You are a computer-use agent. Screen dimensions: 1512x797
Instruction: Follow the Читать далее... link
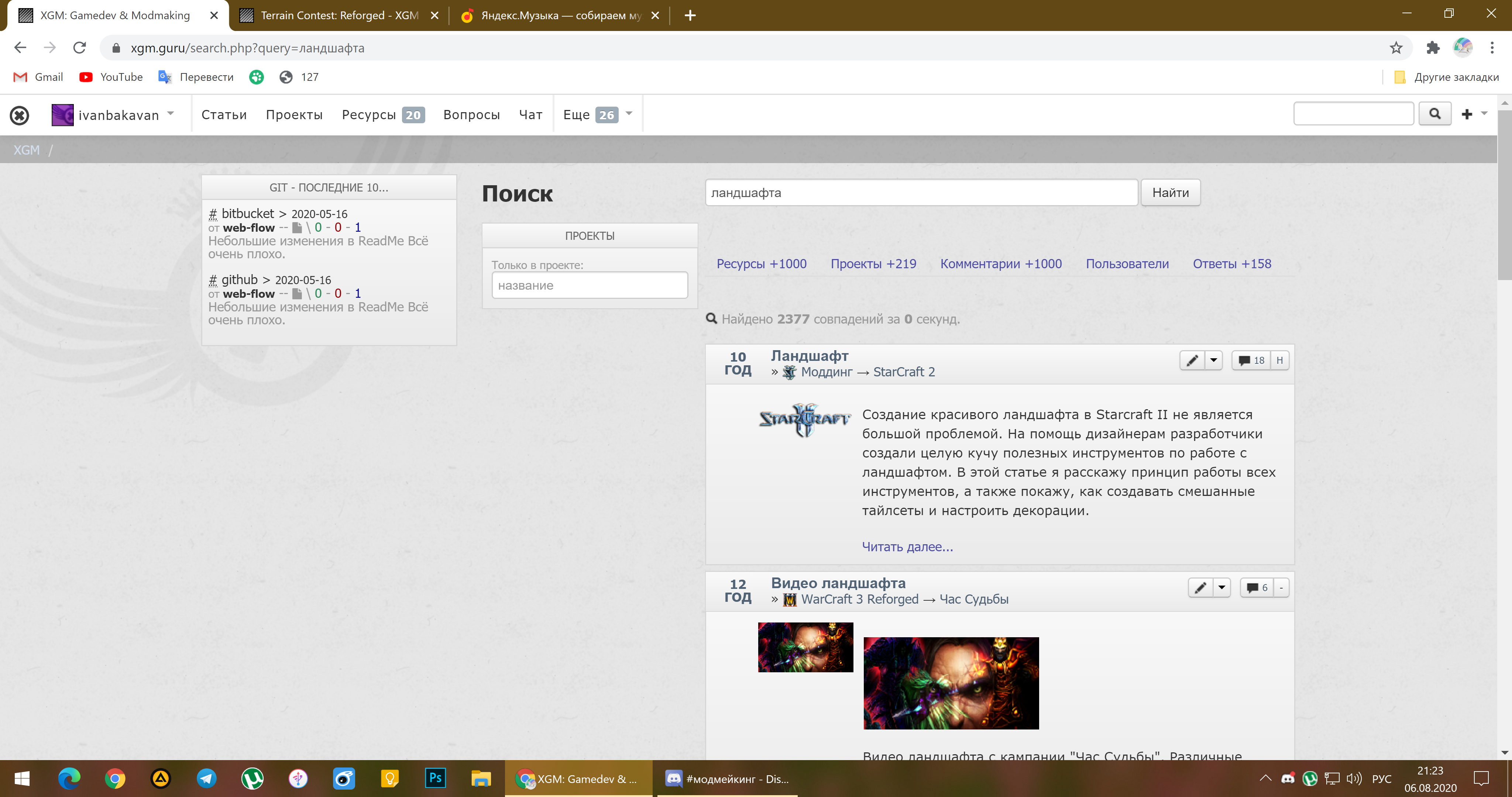coord(907,546)
